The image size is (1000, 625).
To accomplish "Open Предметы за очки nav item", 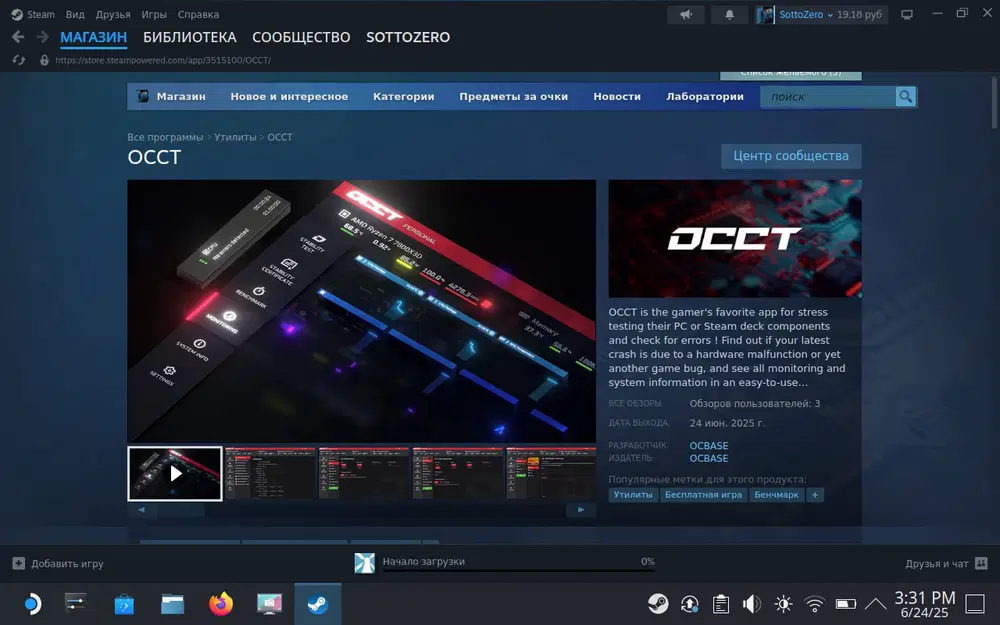I will (513, 97).
